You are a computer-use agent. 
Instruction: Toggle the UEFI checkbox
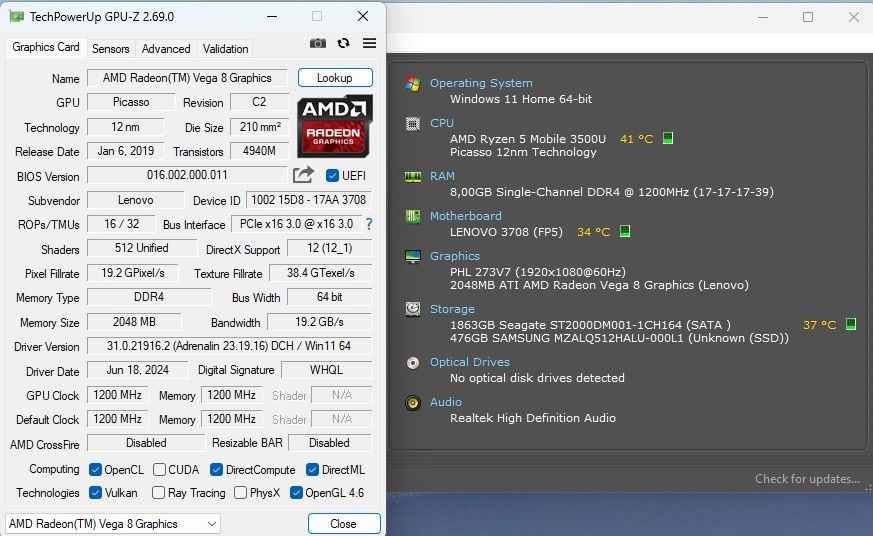tap(332, 176)
